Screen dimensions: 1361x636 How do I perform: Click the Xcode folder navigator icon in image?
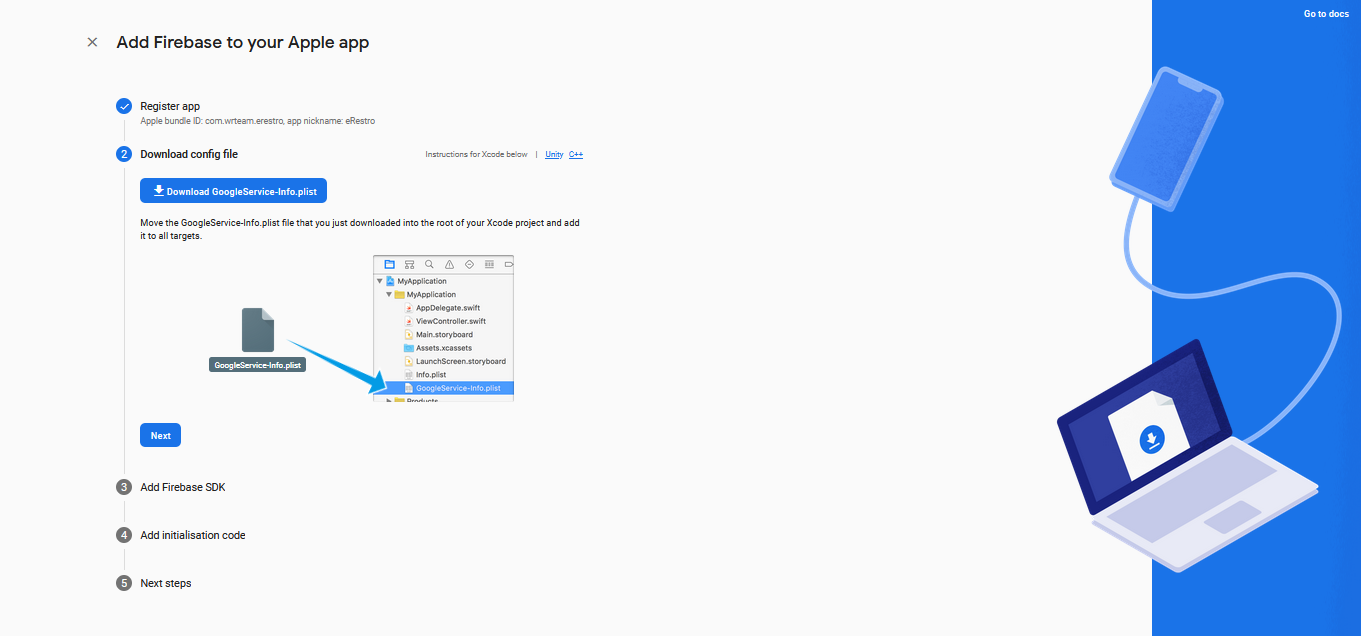(x=389, y=265)
